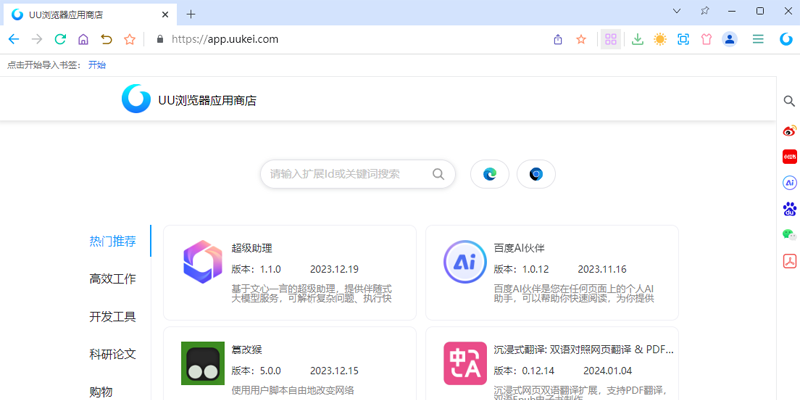The height and width of the screenshot is (400, 800).
Task: Click the pin window icon in the title bar
Action: coord(705,11)
